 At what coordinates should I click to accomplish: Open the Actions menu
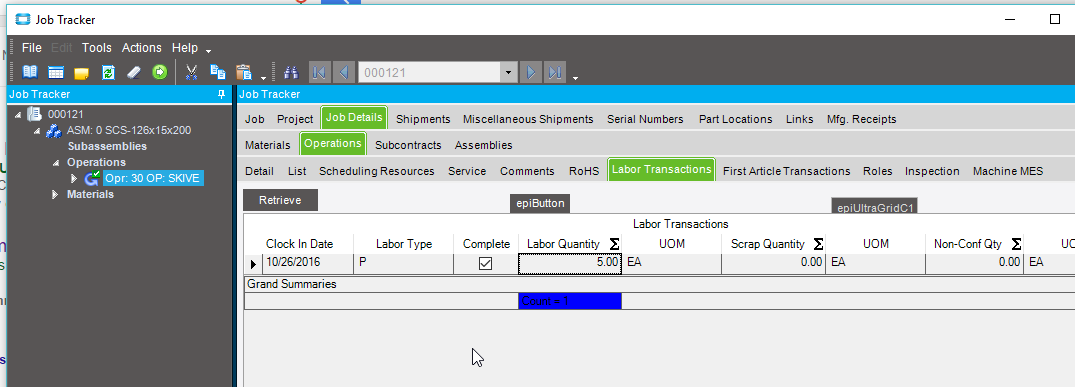point(142,48)
